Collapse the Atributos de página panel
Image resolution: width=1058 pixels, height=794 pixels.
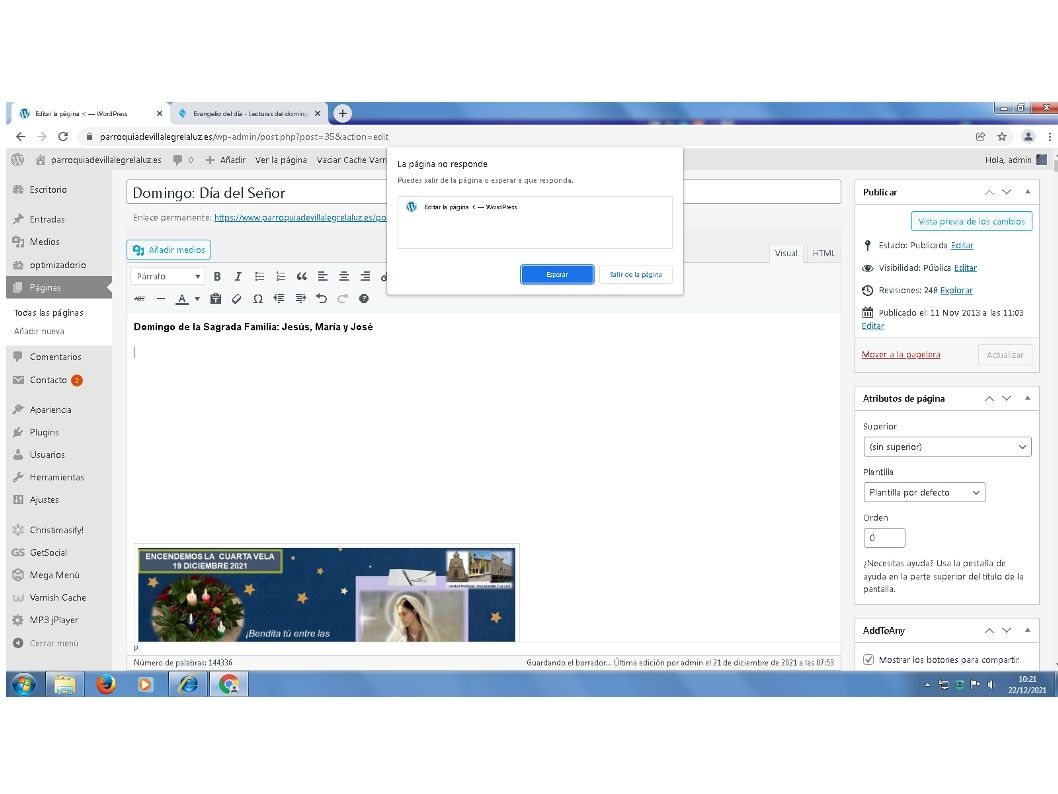(x=1028, y=399)
